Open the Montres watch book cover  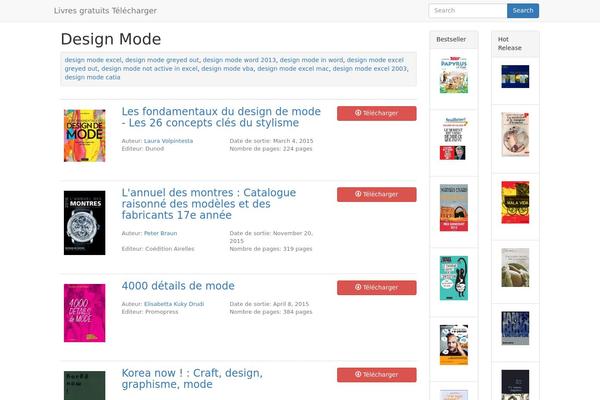(85, 223)
